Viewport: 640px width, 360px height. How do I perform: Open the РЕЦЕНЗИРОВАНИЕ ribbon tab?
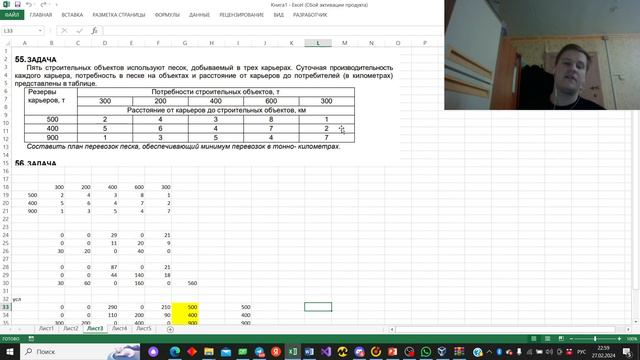pyautogui.click(x=242, y=15)
